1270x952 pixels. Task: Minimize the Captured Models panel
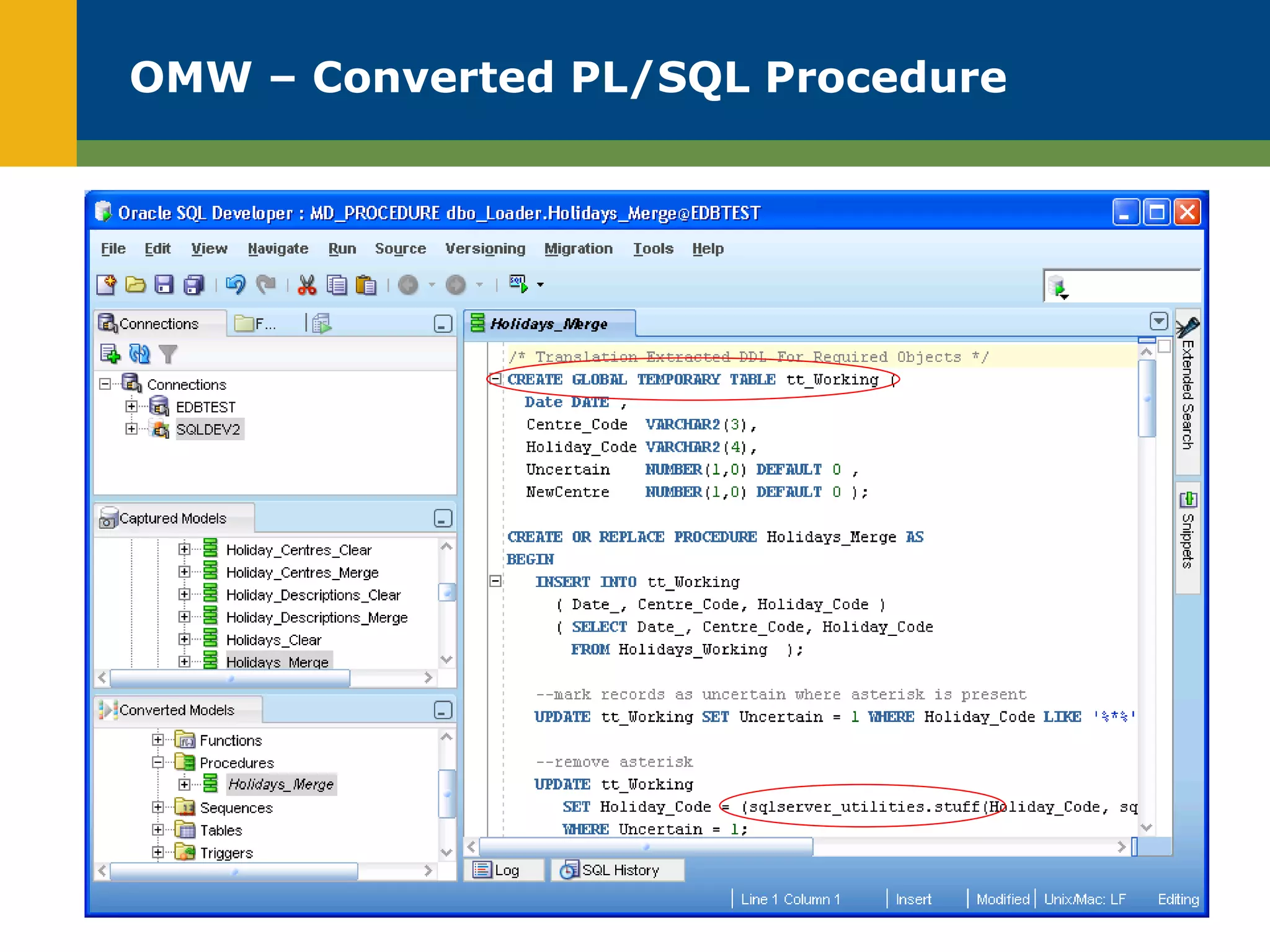point(443,518)
